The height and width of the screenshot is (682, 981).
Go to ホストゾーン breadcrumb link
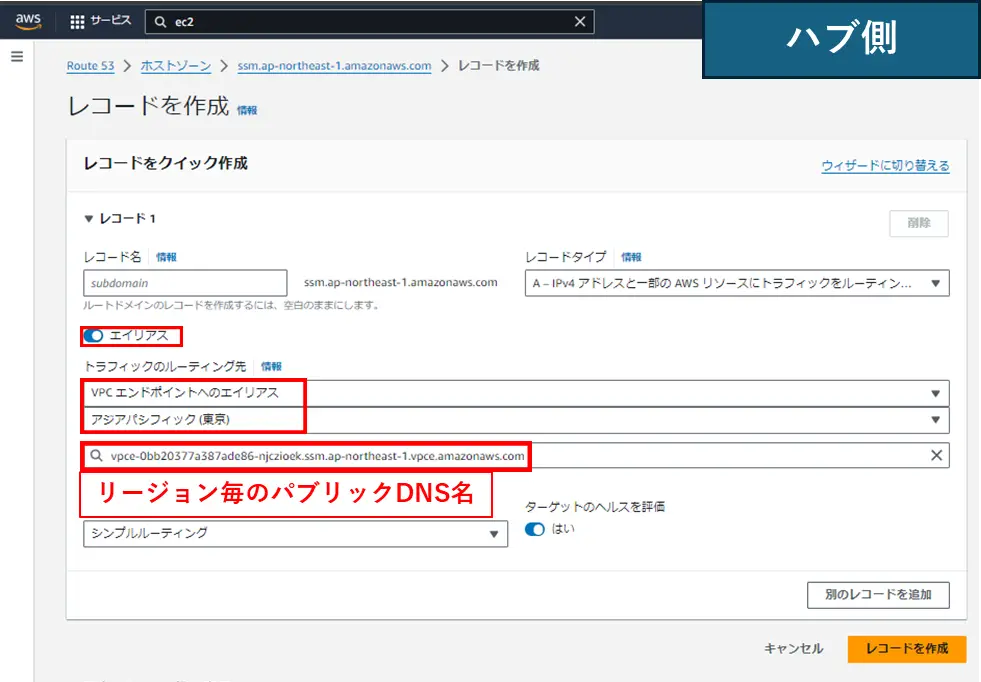point(176,66)
